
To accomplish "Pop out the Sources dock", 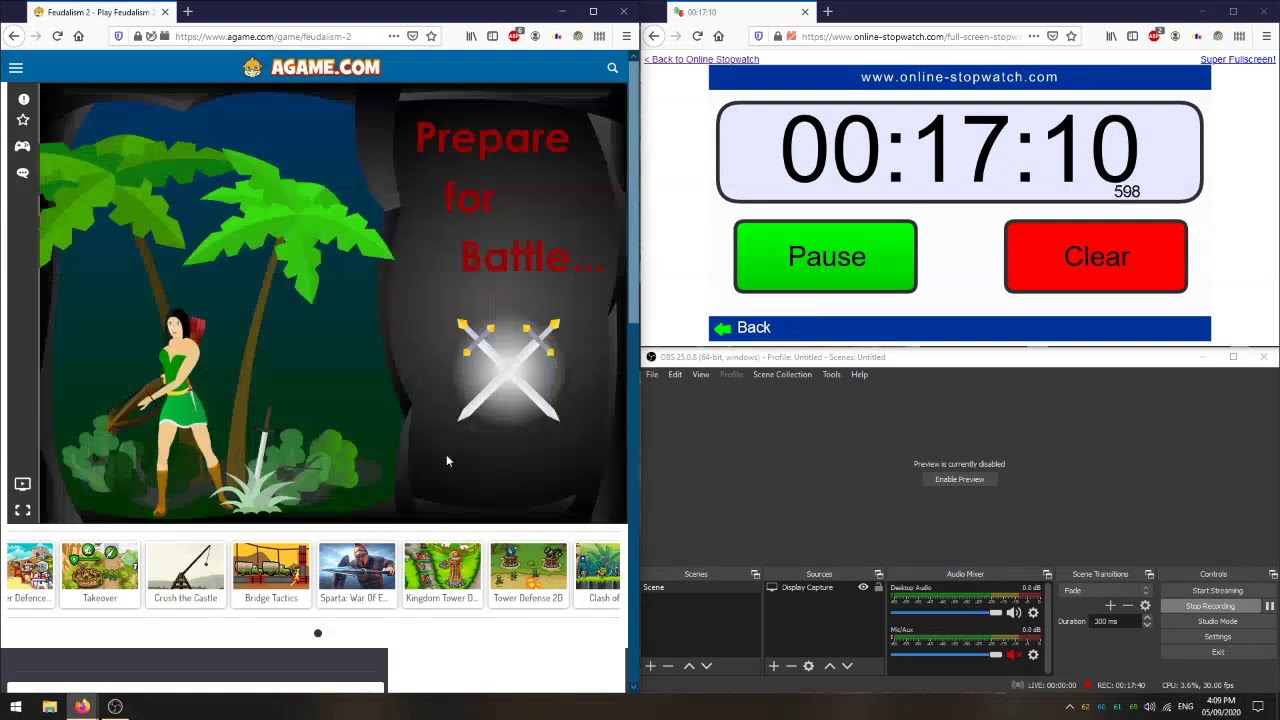I will click(x=878, y=574).
